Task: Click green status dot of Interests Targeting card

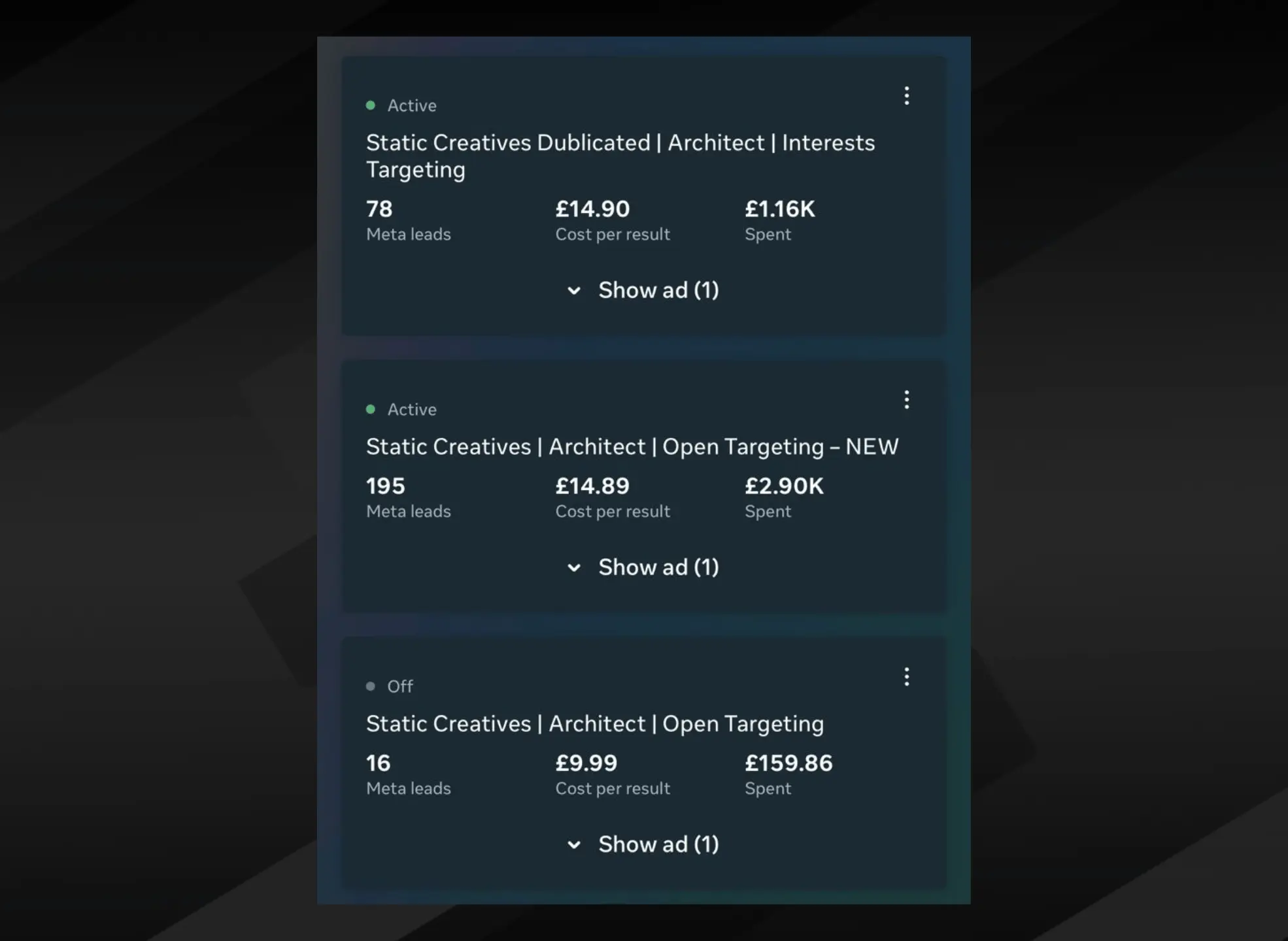Action: pyautogui.click(x=371, y=105)
